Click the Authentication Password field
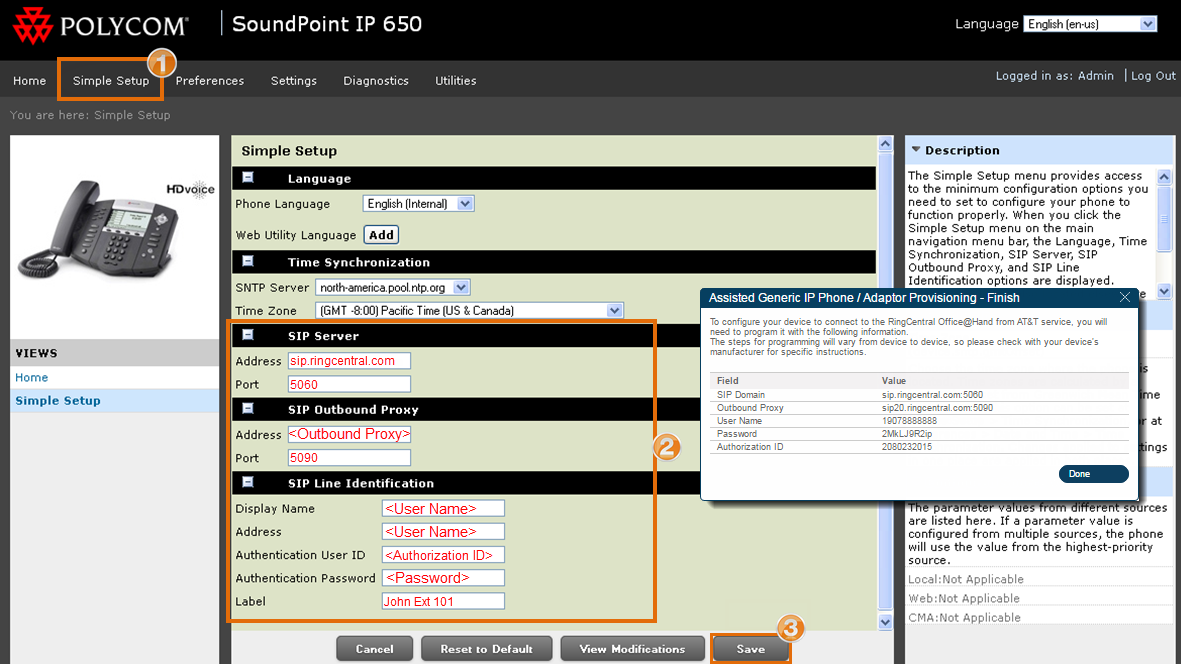The width and height of the screenshot is (1181, 664). [x=443, y=577]
